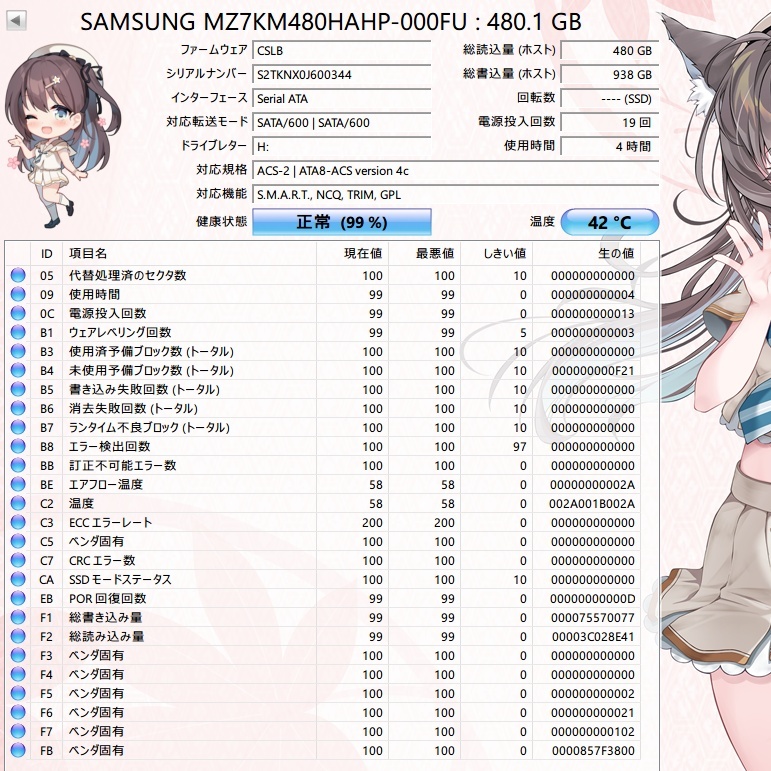
Task: Select raw value 0000857F3800
Action: coord(593,751)
